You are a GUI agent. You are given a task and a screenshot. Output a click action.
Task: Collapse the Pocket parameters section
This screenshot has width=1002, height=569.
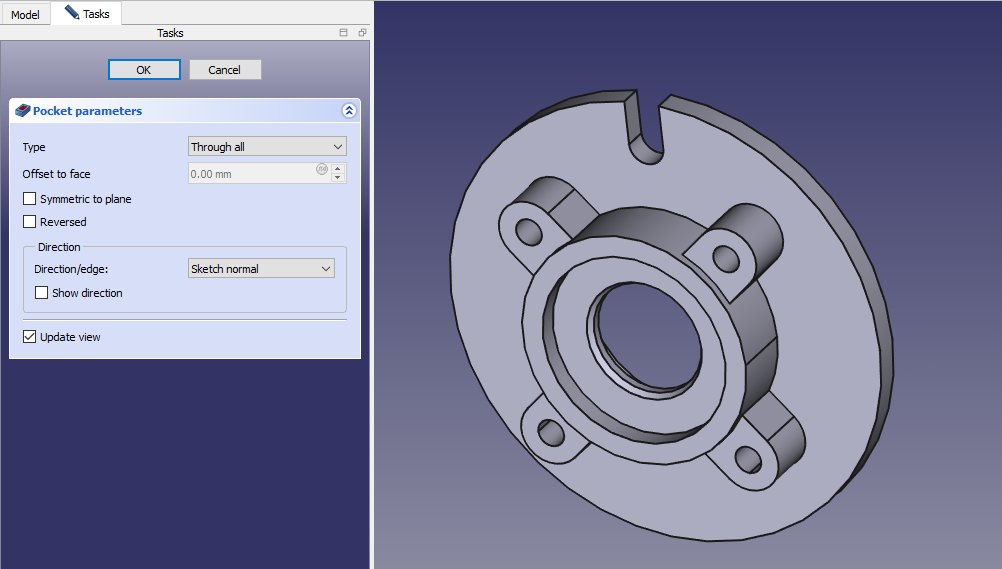point(348,111)
